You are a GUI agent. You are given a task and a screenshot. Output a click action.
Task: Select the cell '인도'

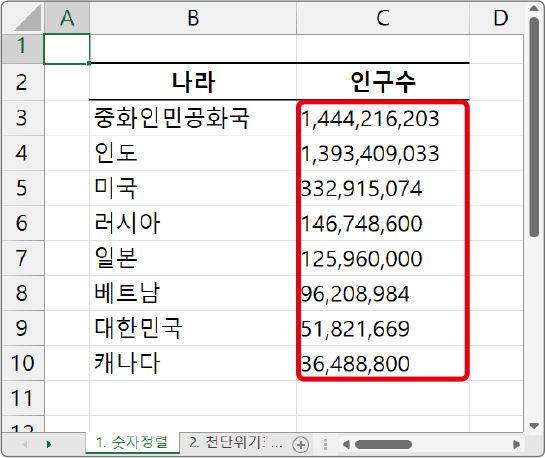(193, 153)
